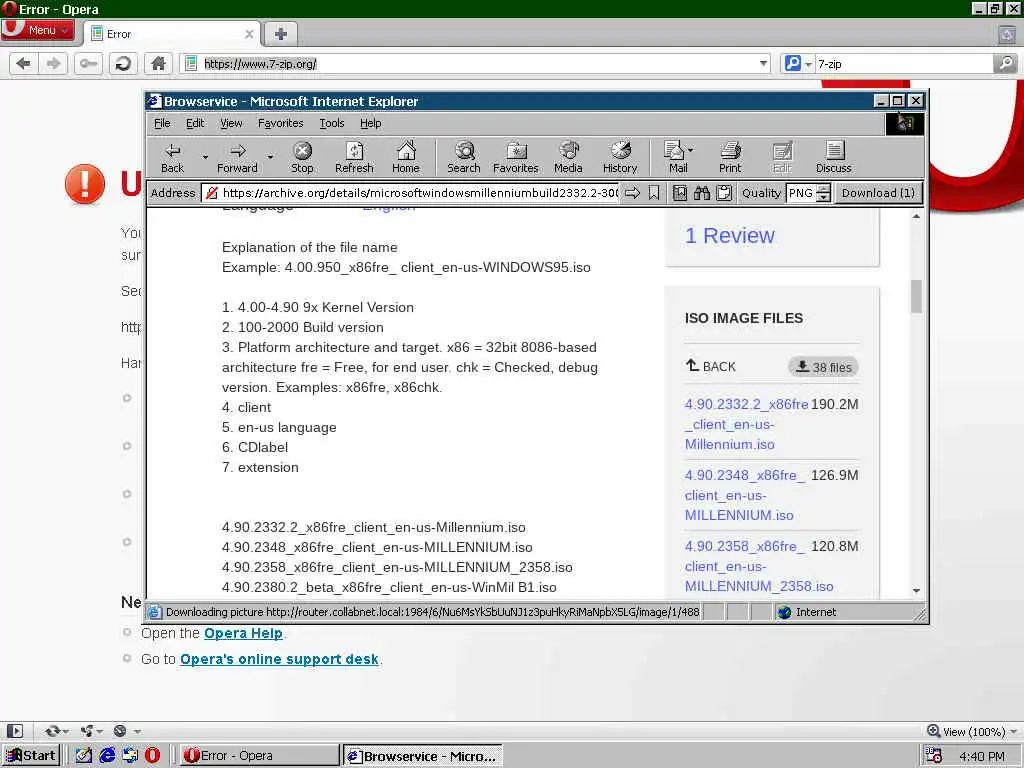Reload the page in Opera
This screenshot has height=768, width=1024.
pos(123,63)
